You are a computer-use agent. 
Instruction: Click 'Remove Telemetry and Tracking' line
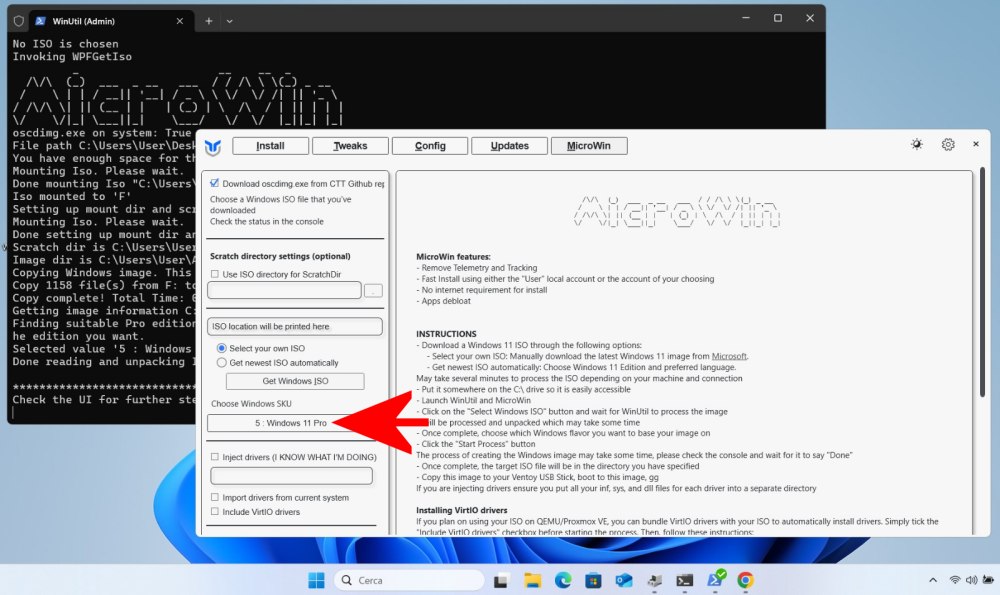[479, 268]
